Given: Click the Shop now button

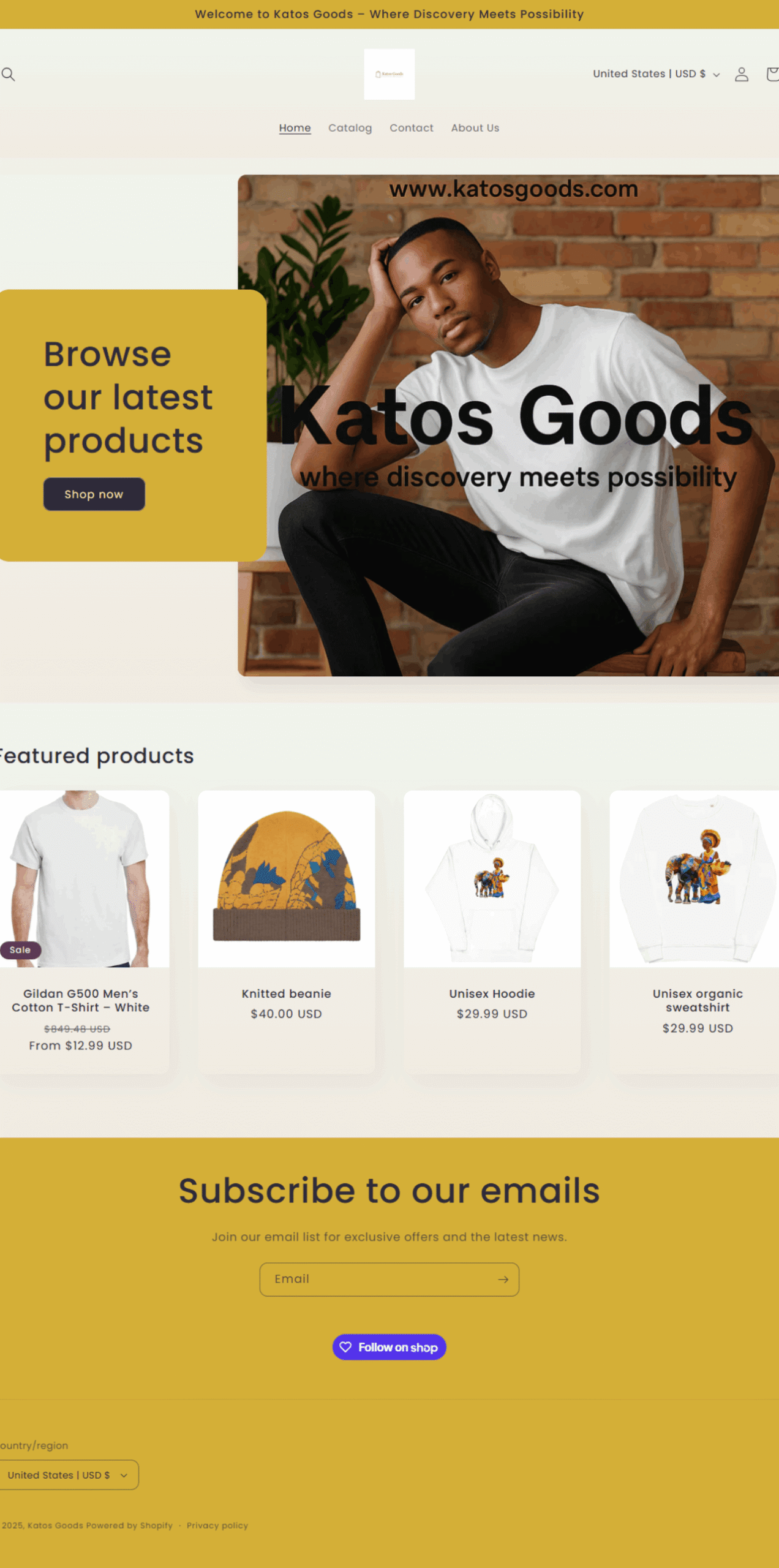Looking at the screenshot, I should [x=94, y=494].
